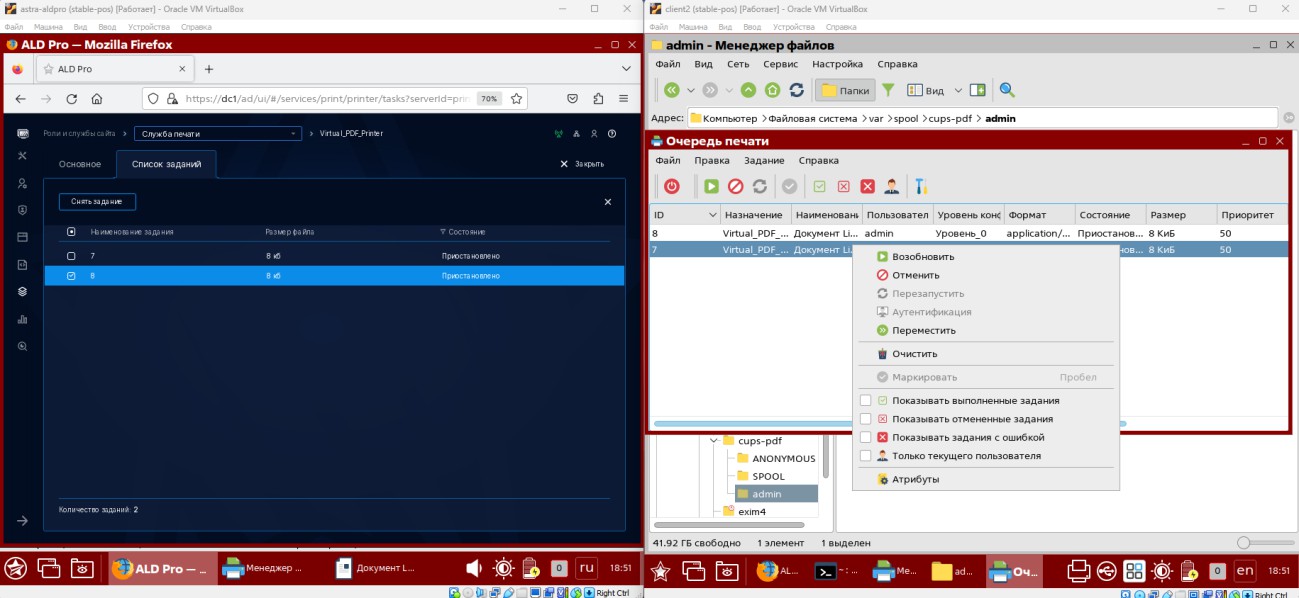Open the ID column sort dropdown arrow

click(712, 215)
